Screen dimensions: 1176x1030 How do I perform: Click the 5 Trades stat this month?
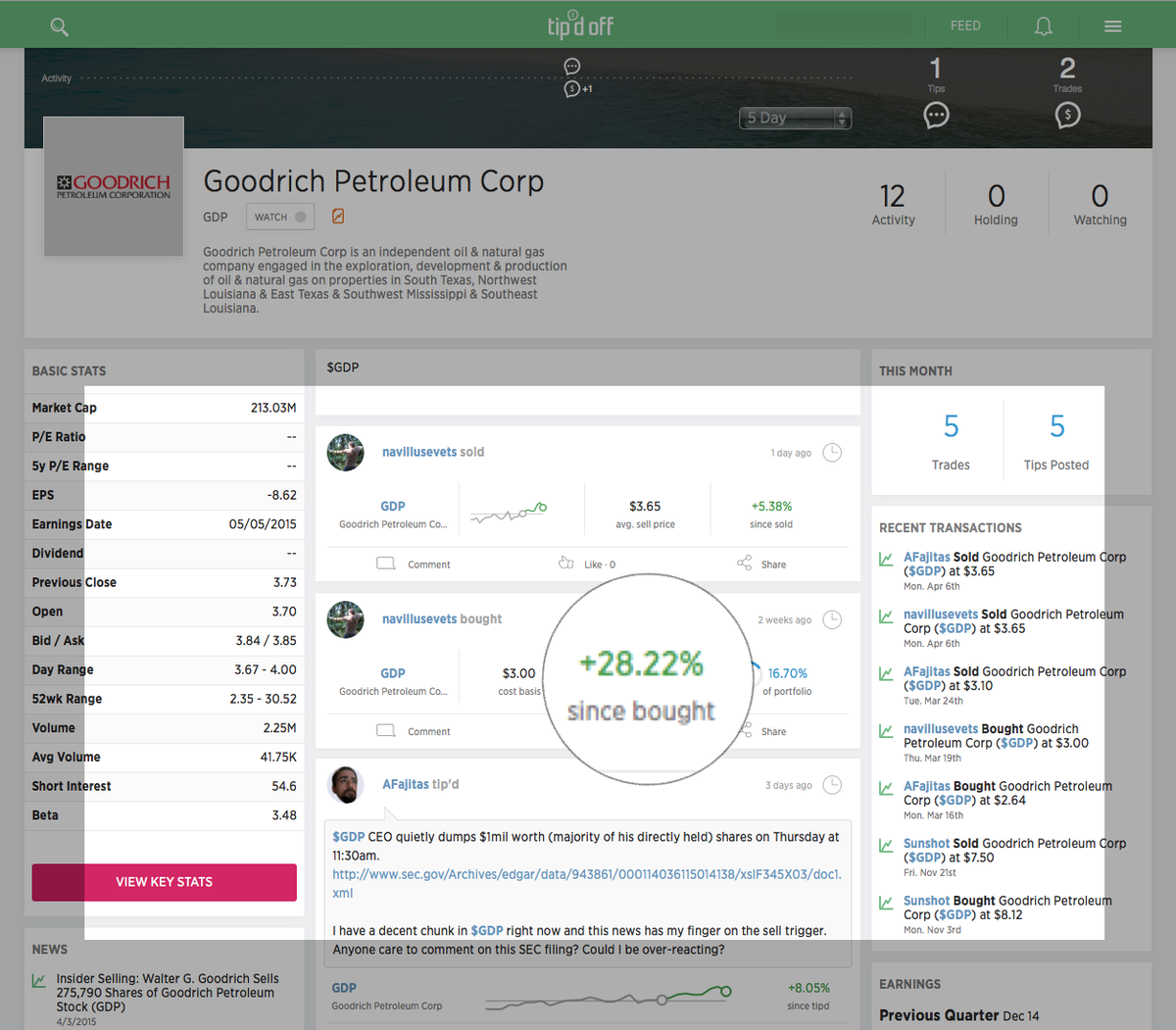[951, 440]
